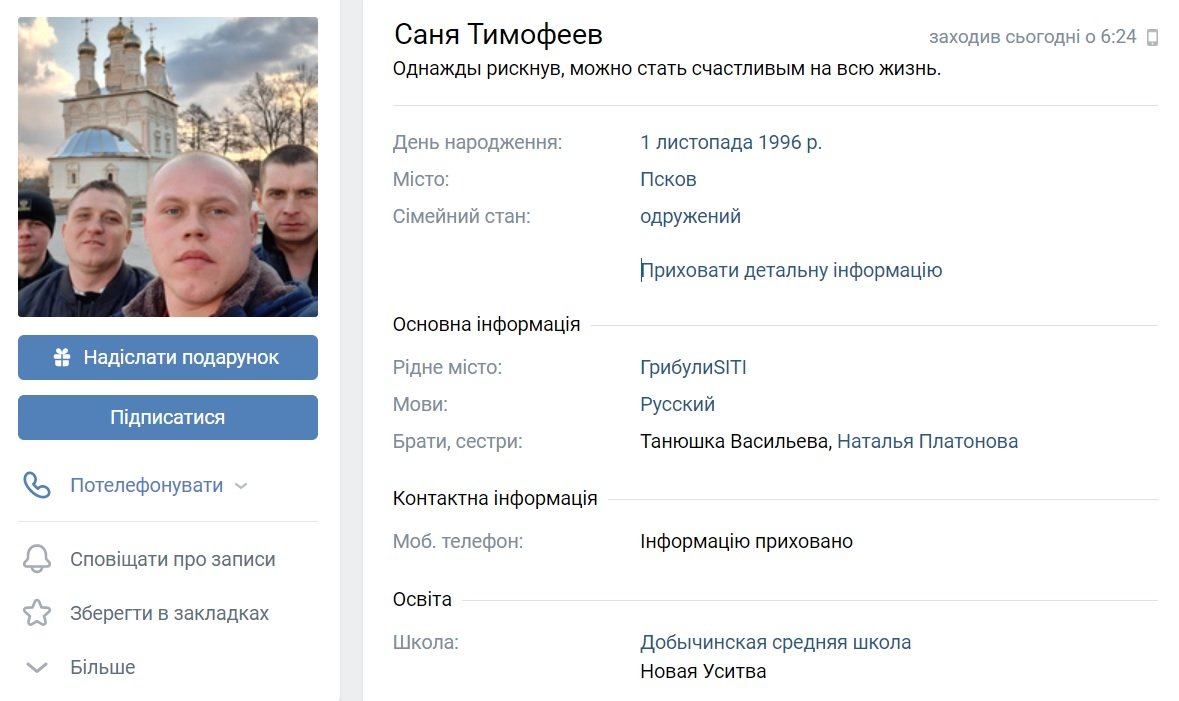Screen dimensions: 1179x701
Task: Expand the Більше menu chevron
Action: tap(37, 667)
